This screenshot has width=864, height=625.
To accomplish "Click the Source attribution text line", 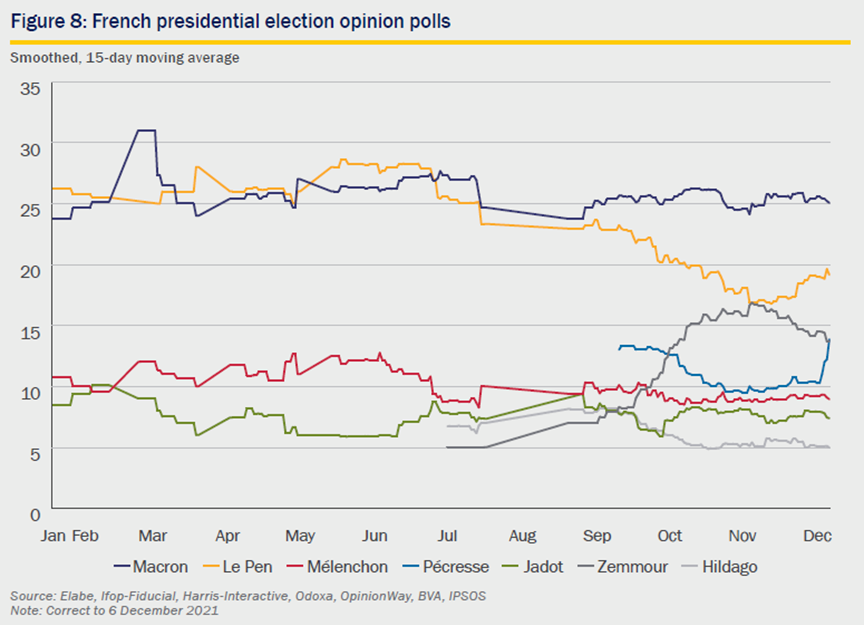I will pos(248,596).
